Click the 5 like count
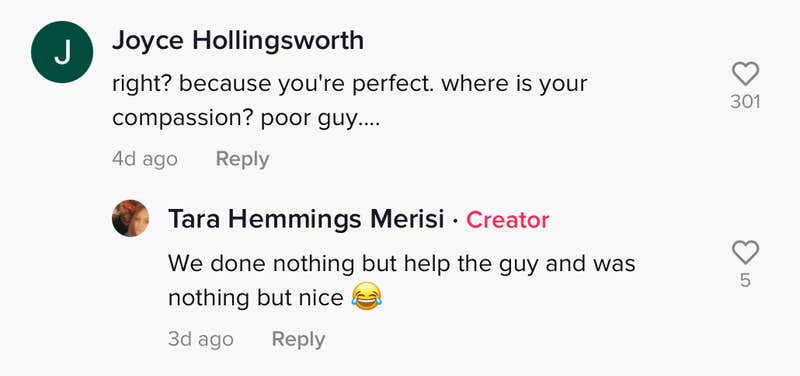 745,281
